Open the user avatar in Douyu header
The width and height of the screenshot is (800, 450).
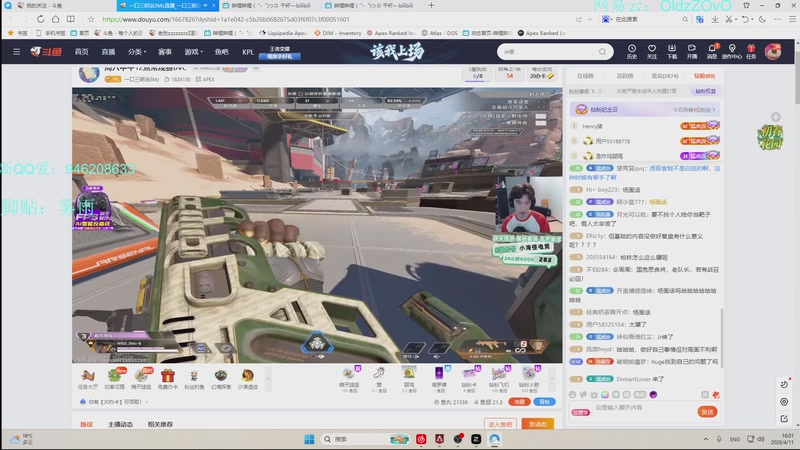773,52
